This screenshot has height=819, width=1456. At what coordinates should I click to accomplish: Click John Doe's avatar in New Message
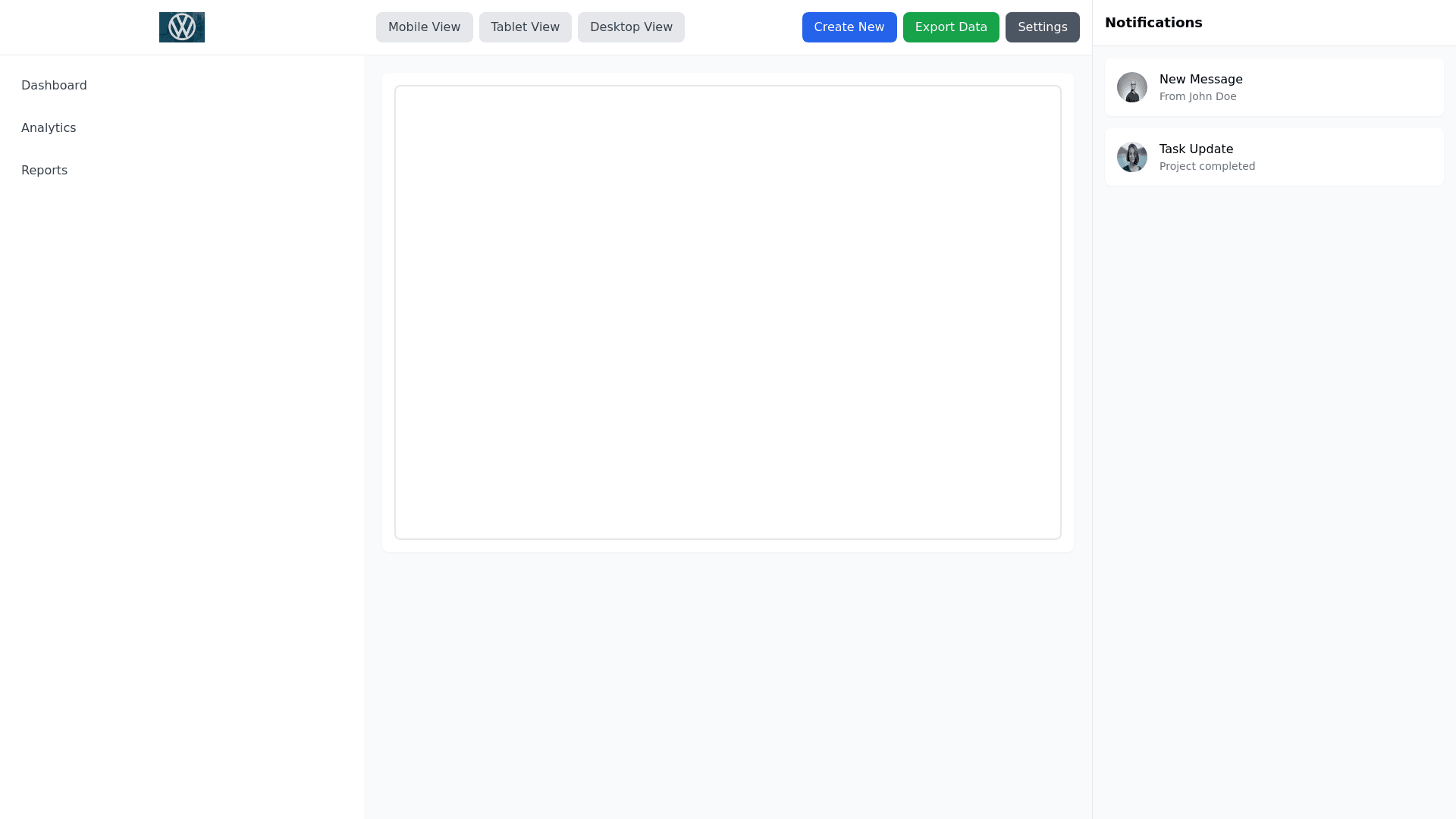1131,87
